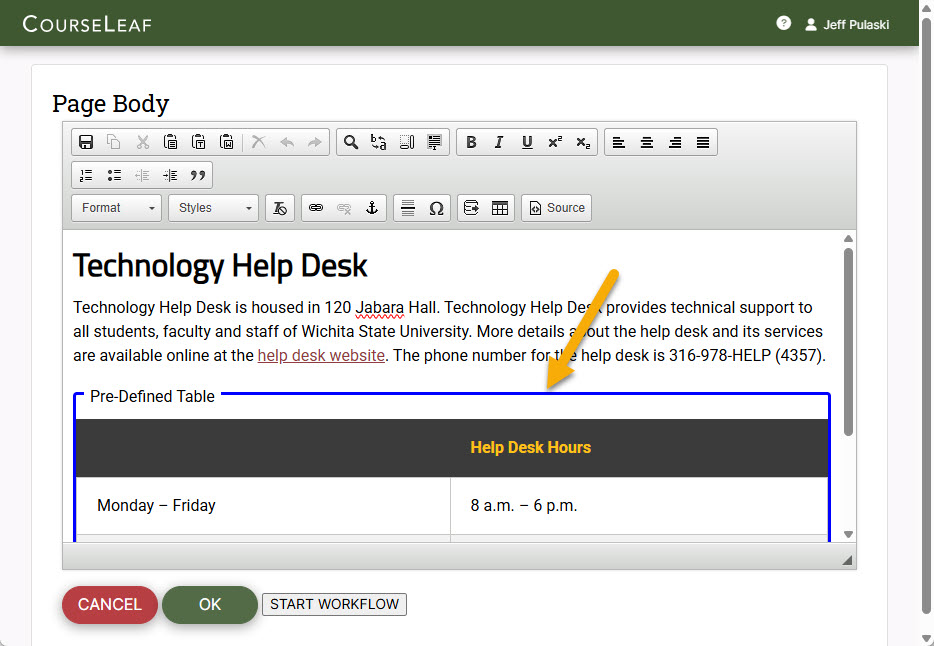Toggle underline formatting
The height and width of the screenshot is (646, 934).
point(527,142)
